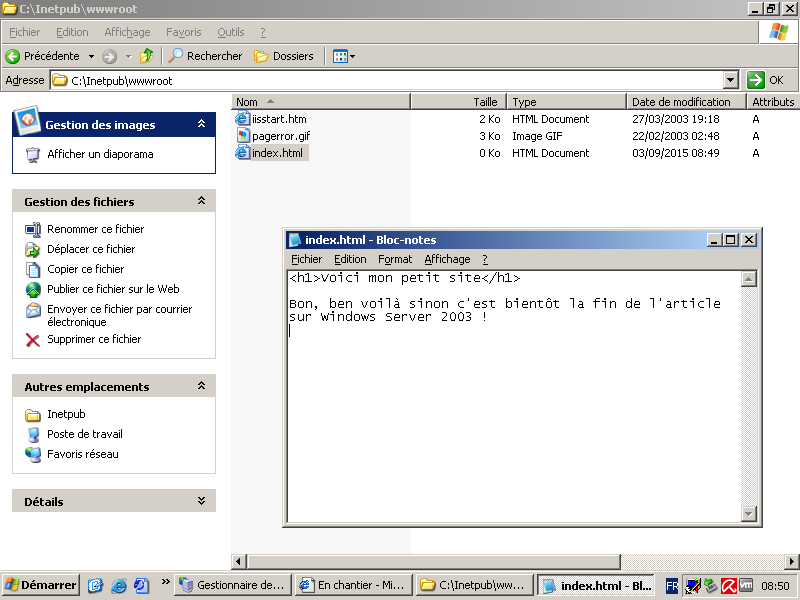The height and width of the screenshot is (600, 800).
Task: Click the Rechercher search toolbar button
Action: point(205,56)
